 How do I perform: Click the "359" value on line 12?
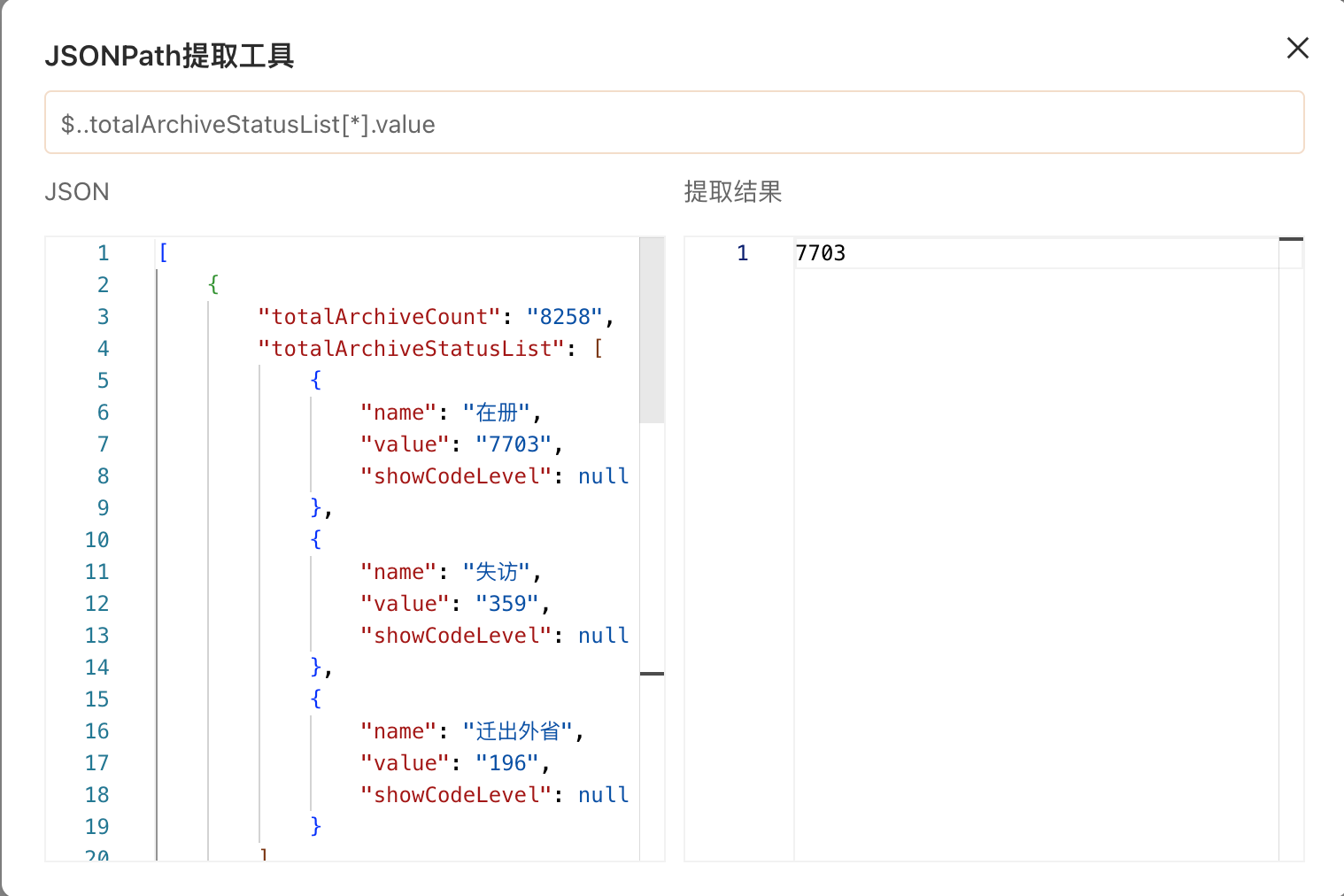click(507, 604)
